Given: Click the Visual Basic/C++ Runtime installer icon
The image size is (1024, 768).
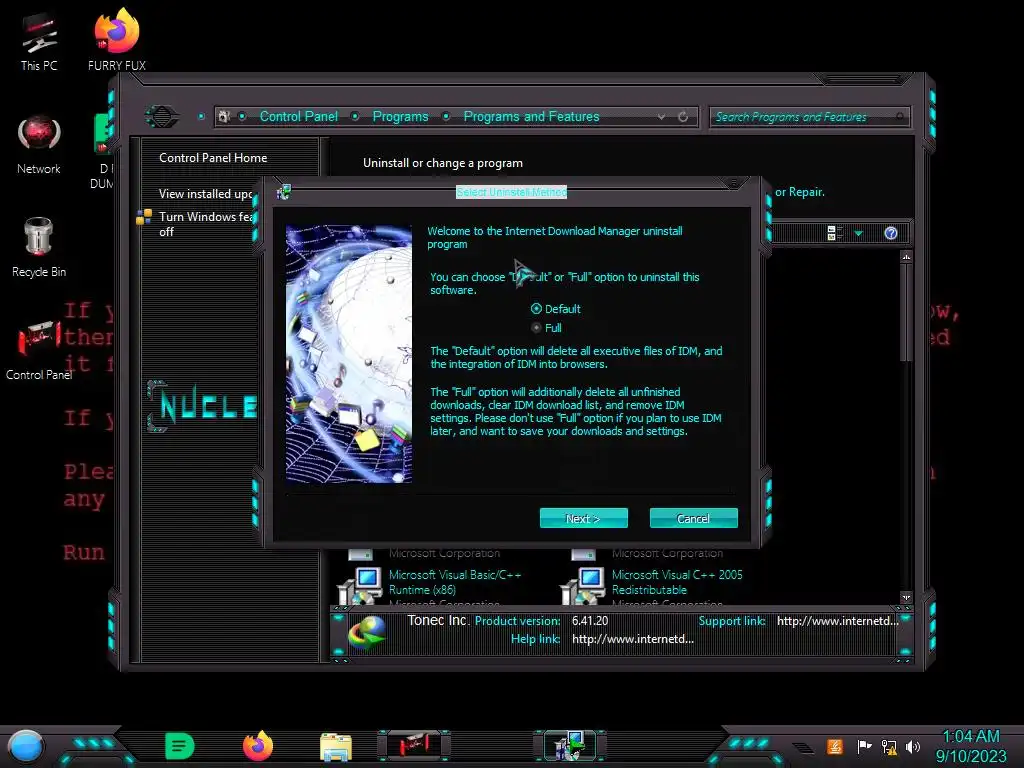Looking at the screenshot, I should tap(359, 586).
